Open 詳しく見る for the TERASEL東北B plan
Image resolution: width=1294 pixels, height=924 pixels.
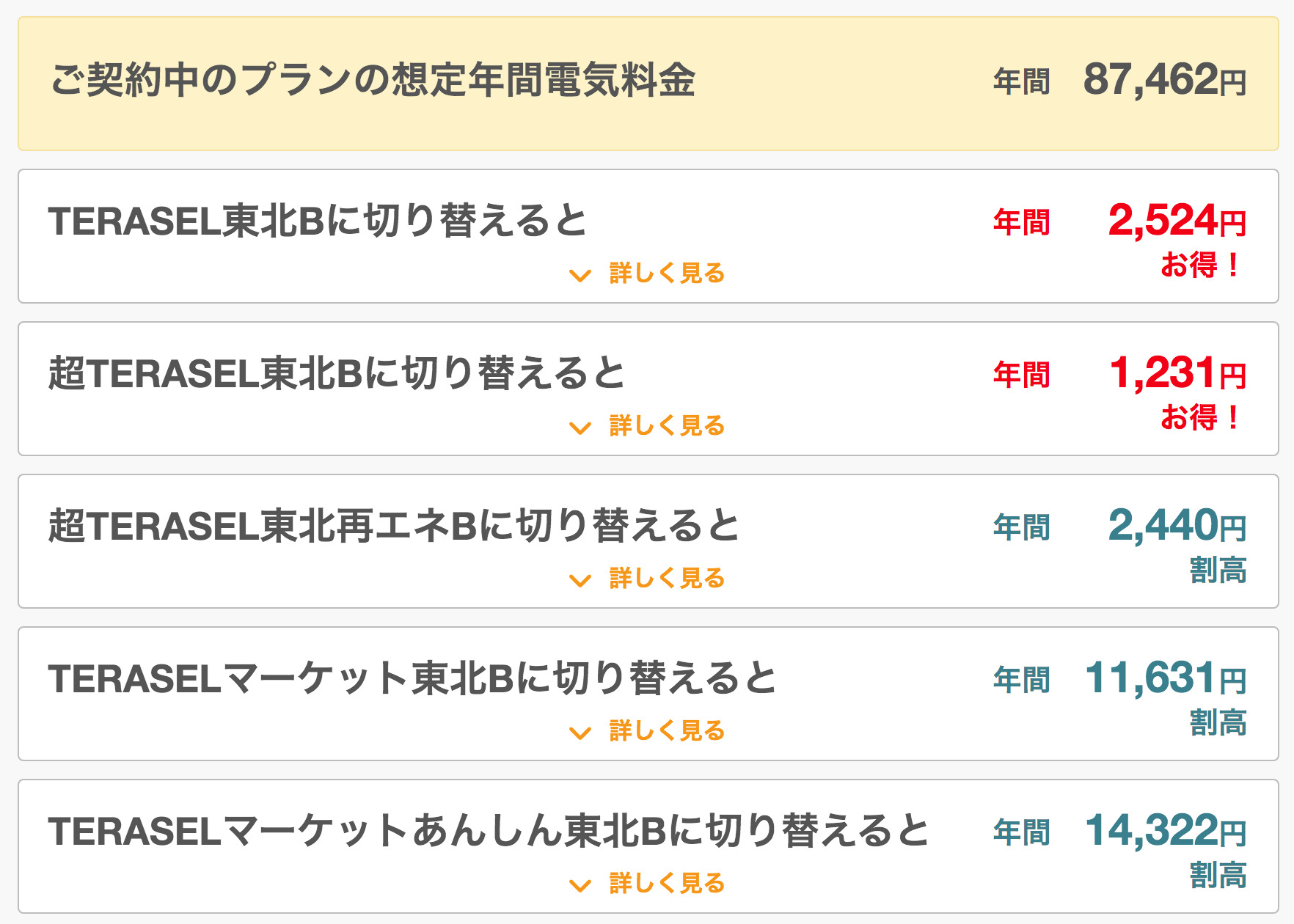click(666, 274)
